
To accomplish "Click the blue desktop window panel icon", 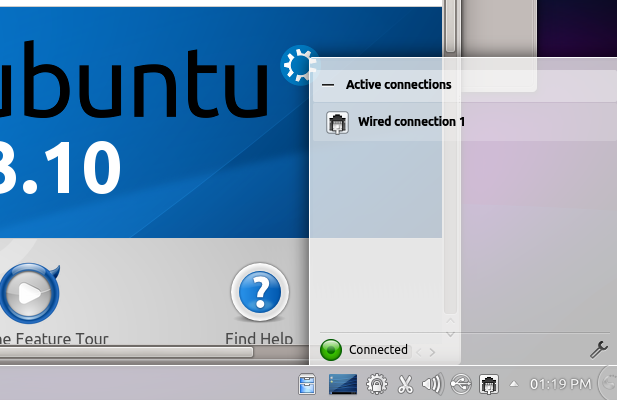I will (343, 384).
